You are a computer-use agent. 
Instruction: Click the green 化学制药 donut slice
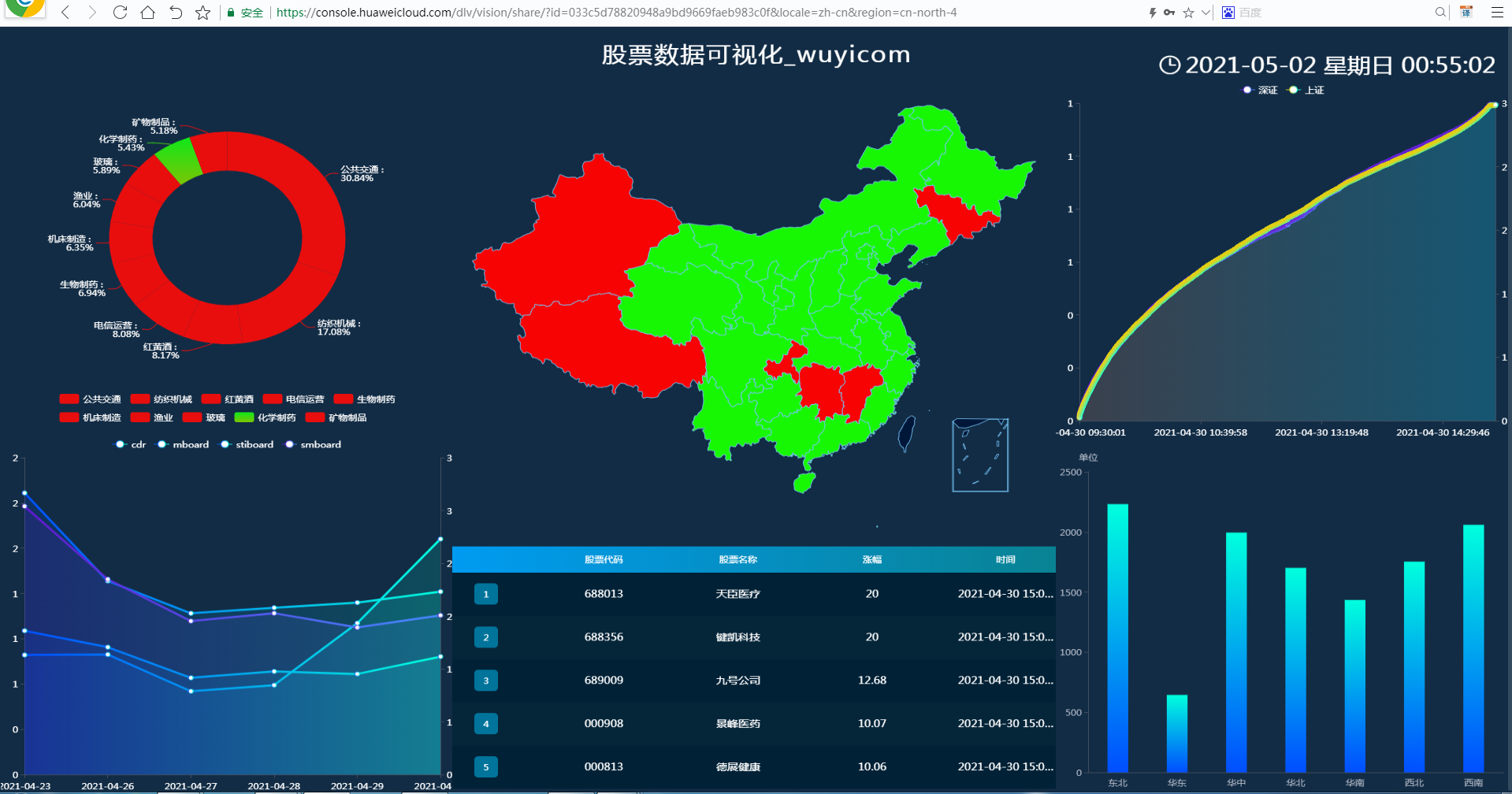pos(179,161)
